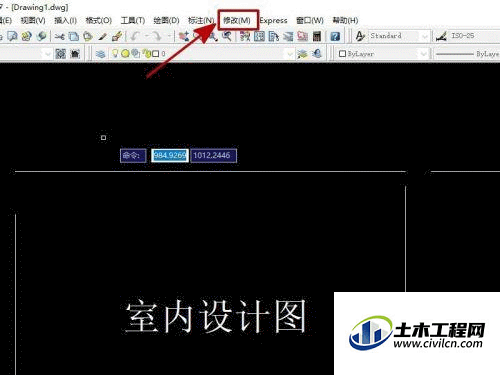Open the Standard text style dropdown

(x=399, y=36)
